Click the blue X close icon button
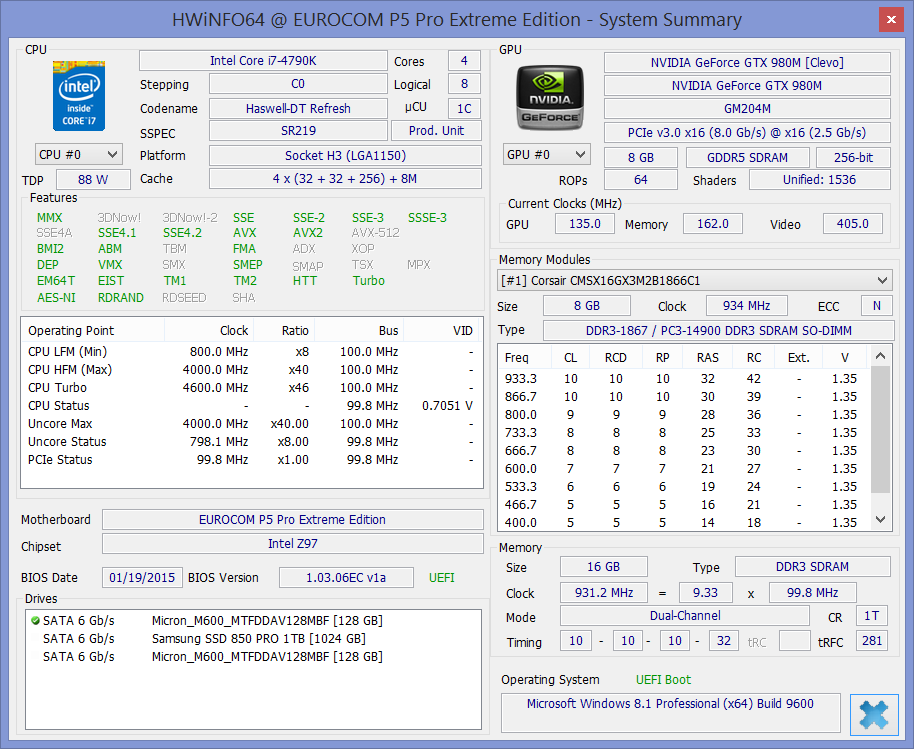The height and width of the screenshot is (749, 914). tap(874, 715)
